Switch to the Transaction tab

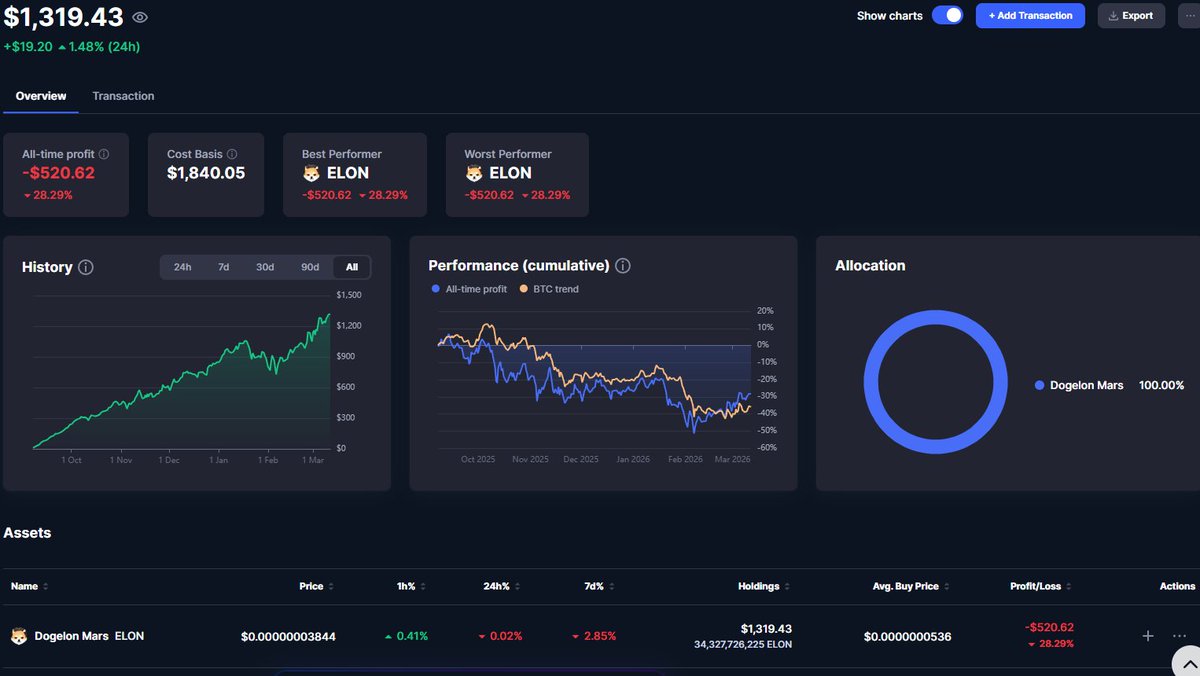[x=123, y=96]
